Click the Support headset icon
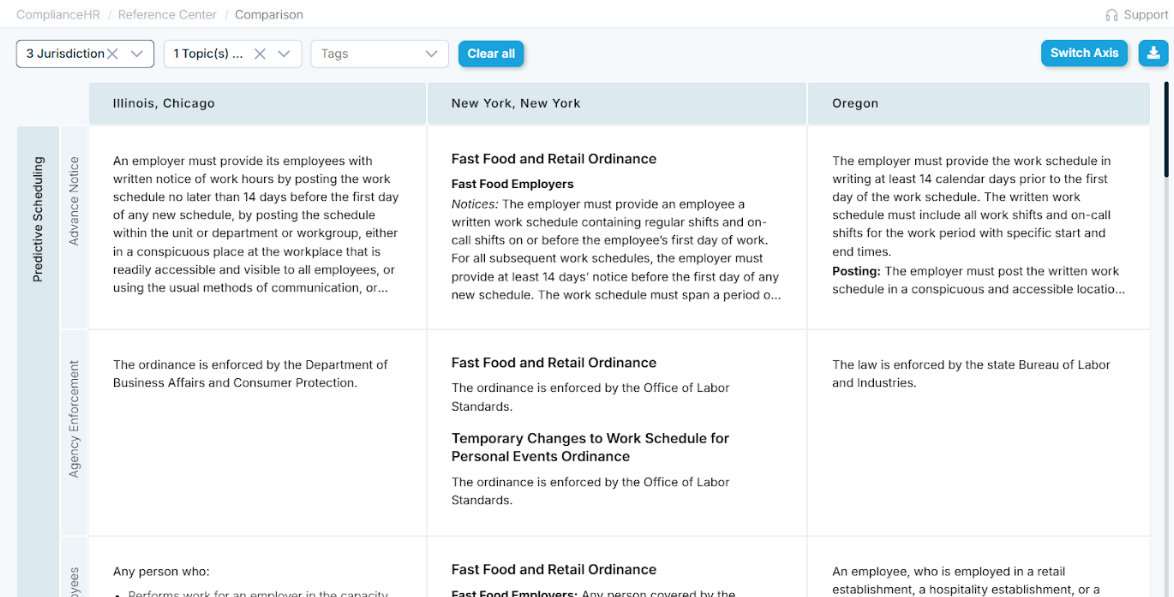 [1111, 15]
